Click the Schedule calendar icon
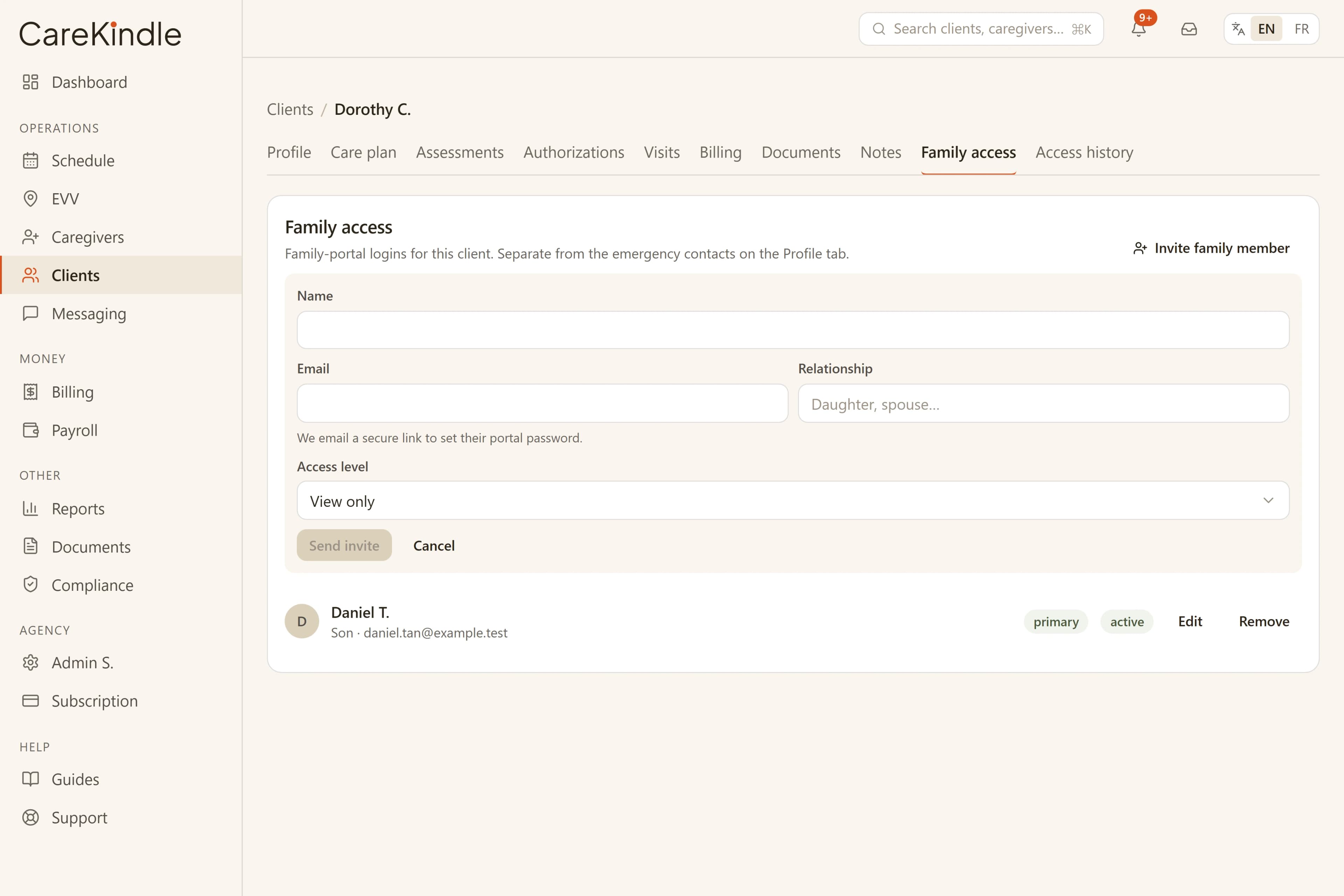The width and height of the screenshot is (1344, 896). coord(30,161)
